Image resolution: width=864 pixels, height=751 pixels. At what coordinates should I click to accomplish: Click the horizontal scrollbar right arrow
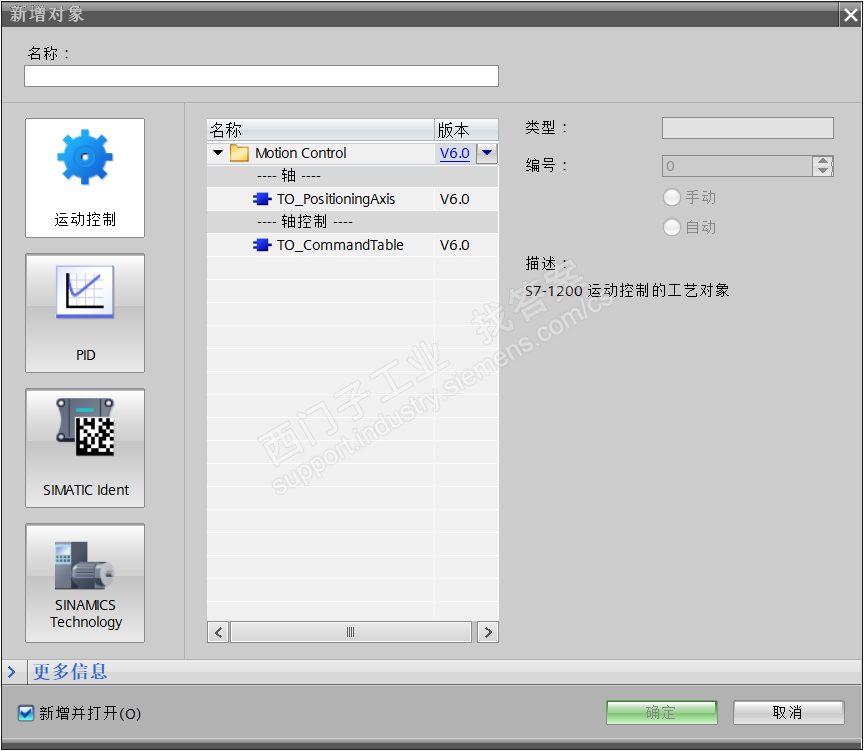(x=488, y=632)
